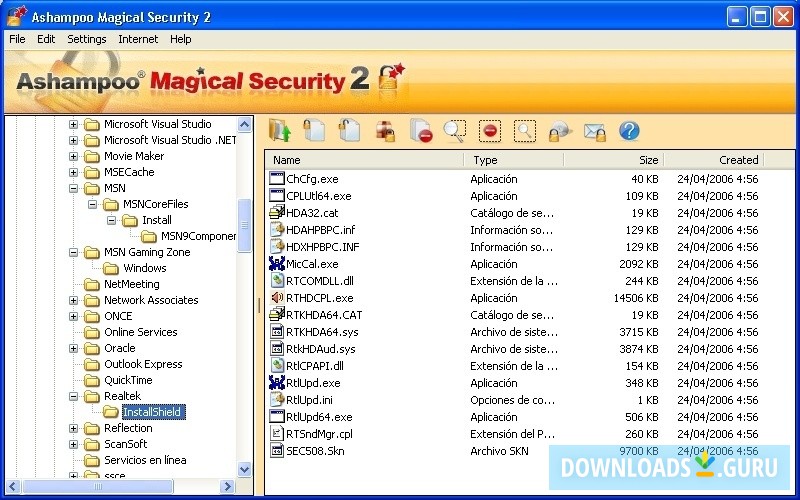Click the RtlUpd.exe file icon
The height and width of the screenshot is (500, 800).
[277, 383]
